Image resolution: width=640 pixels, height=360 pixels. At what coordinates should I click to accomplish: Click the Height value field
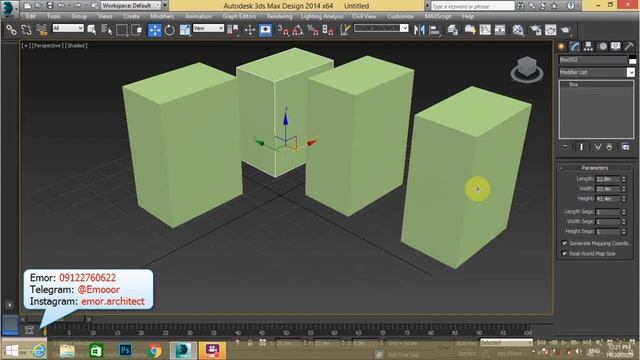pyautogui.click(x=607, y=199)
